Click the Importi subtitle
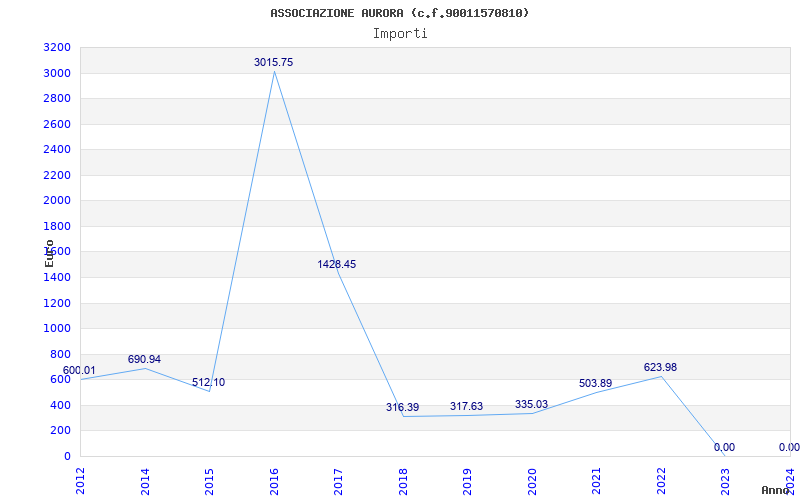 tap(400, 34)
